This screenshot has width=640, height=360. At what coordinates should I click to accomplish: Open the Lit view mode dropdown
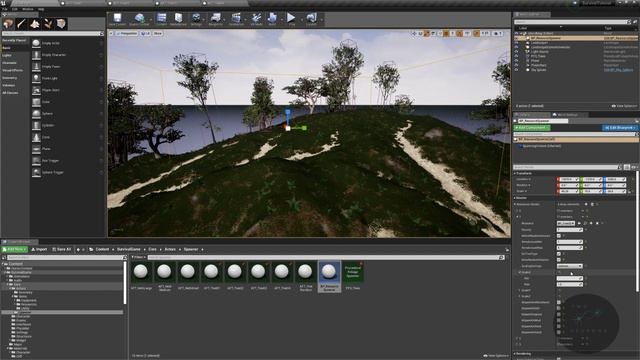point(145,33)
